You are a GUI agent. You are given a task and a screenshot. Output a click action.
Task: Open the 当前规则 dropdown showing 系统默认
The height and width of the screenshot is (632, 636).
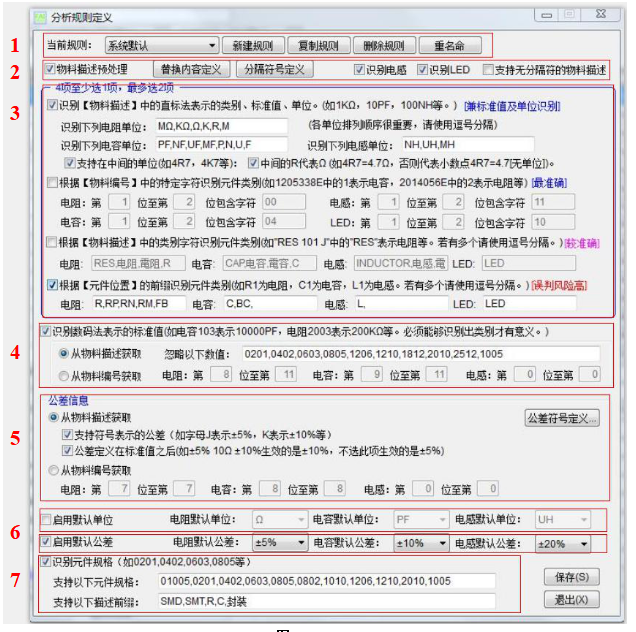tap(161, 46)
